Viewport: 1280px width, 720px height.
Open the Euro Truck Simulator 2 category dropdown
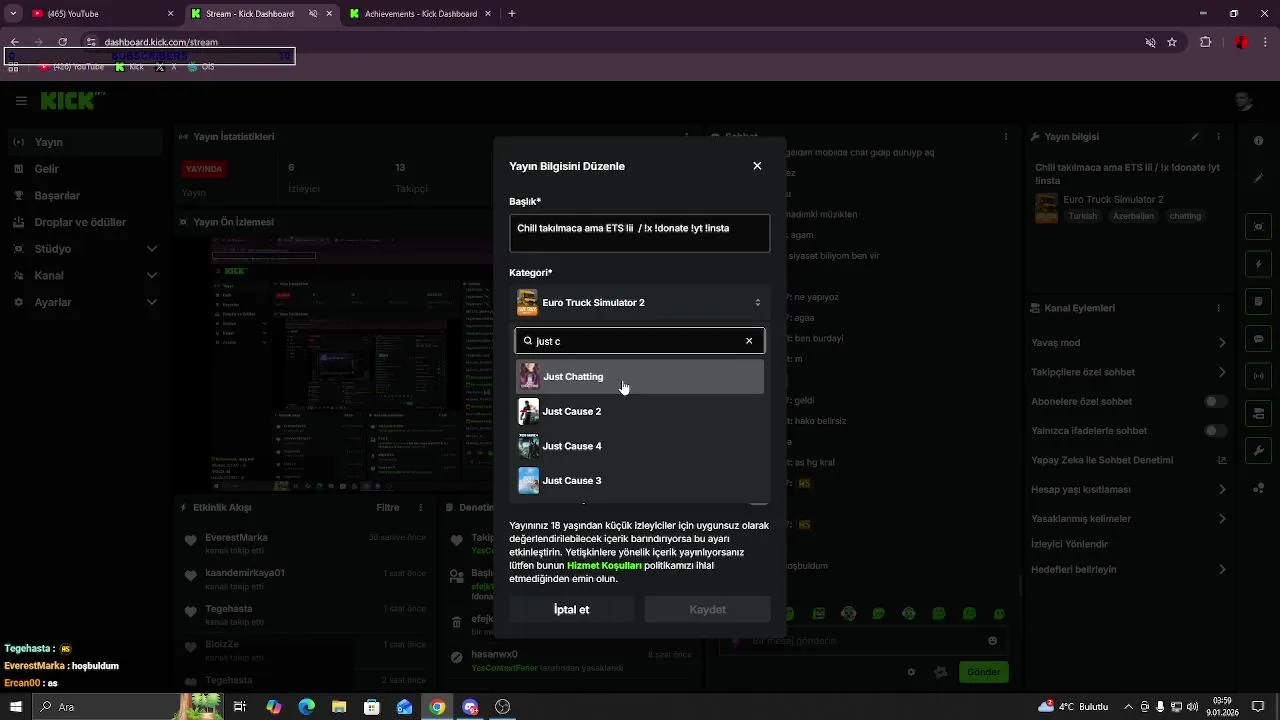point(639,302)
